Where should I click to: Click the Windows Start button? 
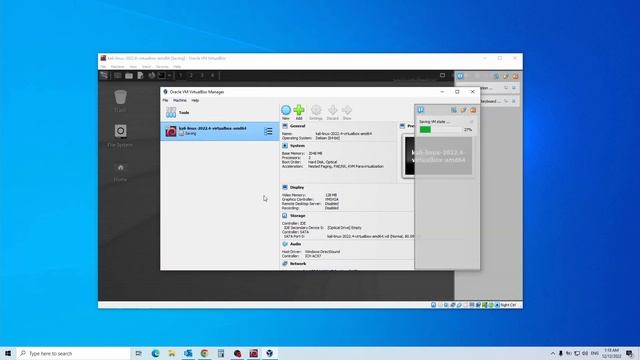point(8,353)
